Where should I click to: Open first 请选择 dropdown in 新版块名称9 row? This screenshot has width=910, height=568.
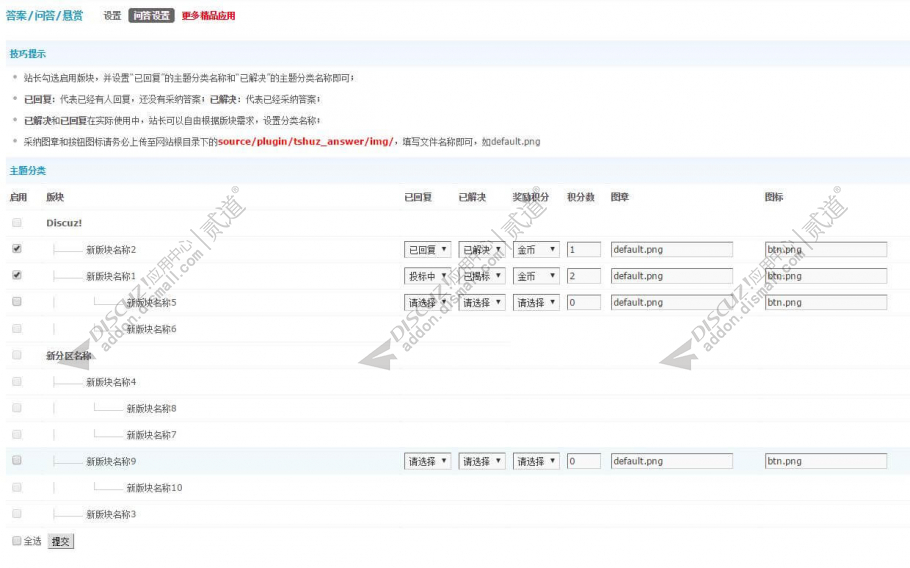(427, 461)
